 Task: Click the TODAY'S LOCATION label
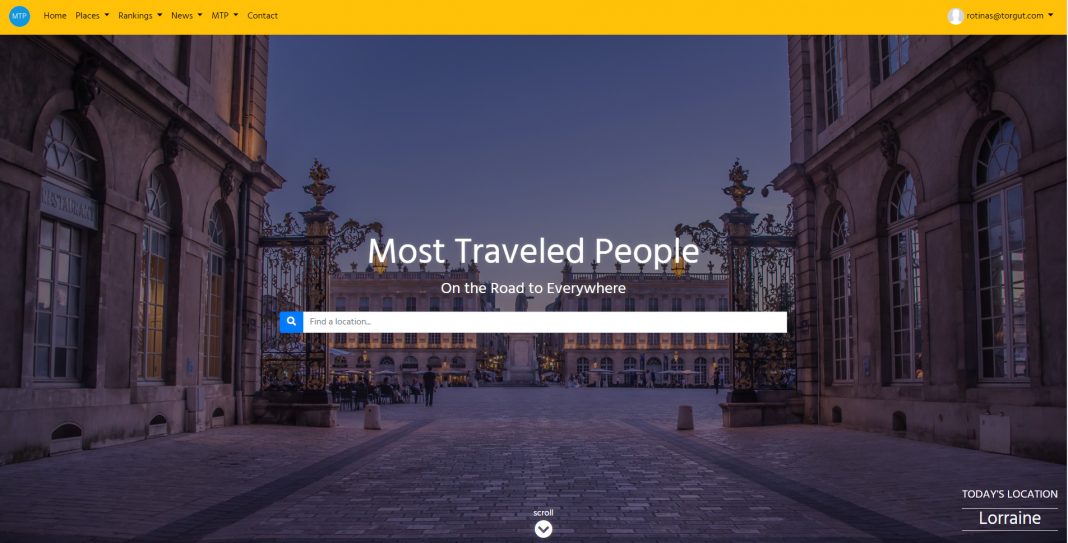click(1009, 494)
